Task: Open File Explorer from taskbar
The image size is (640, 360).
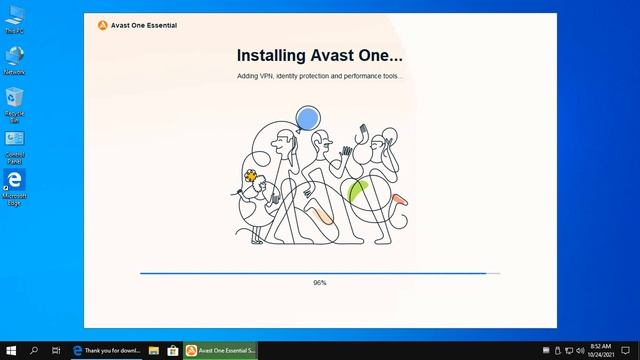Action: 153,351
